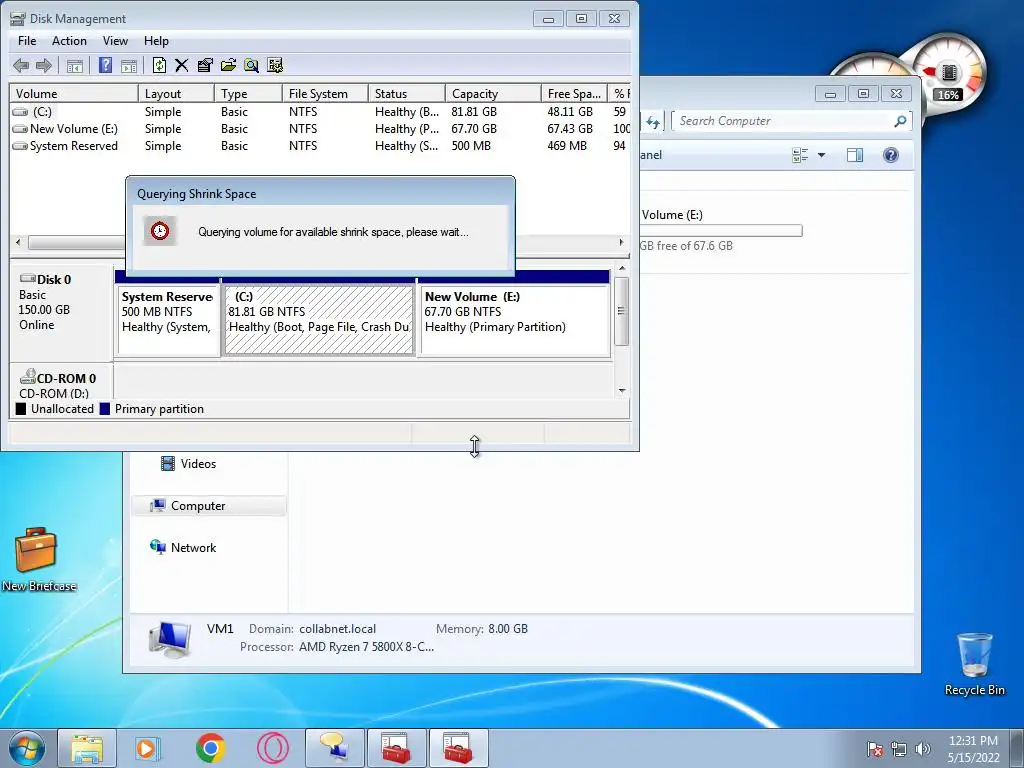Click the network chat taskbar icon
The image size is (1024, 768).
click(x=334, y=748)
